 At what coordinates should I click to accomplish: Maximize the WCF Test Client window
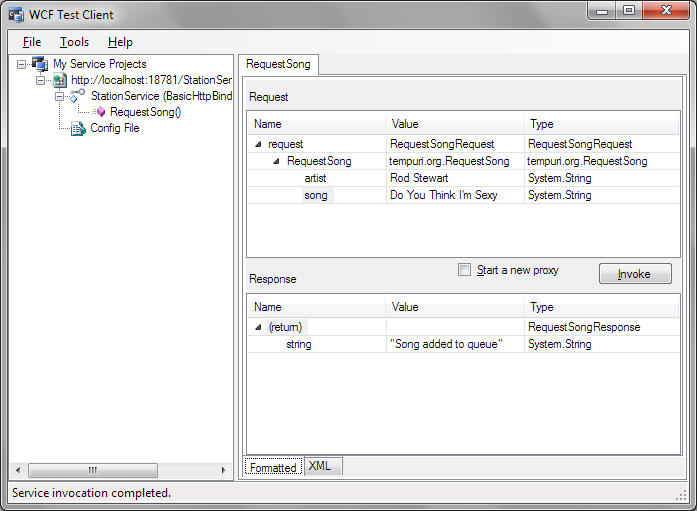pyautogui.click(x=629, y=11)
